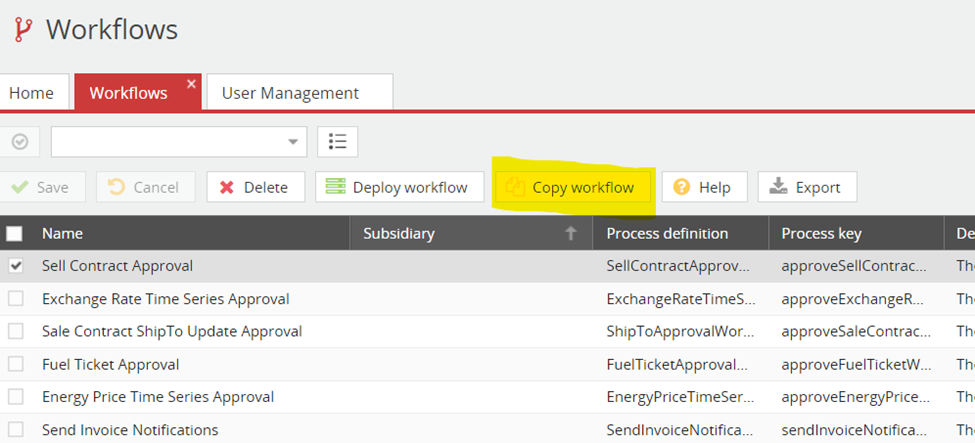Sort by the Subsidiary column arrow

coord(571,233)
